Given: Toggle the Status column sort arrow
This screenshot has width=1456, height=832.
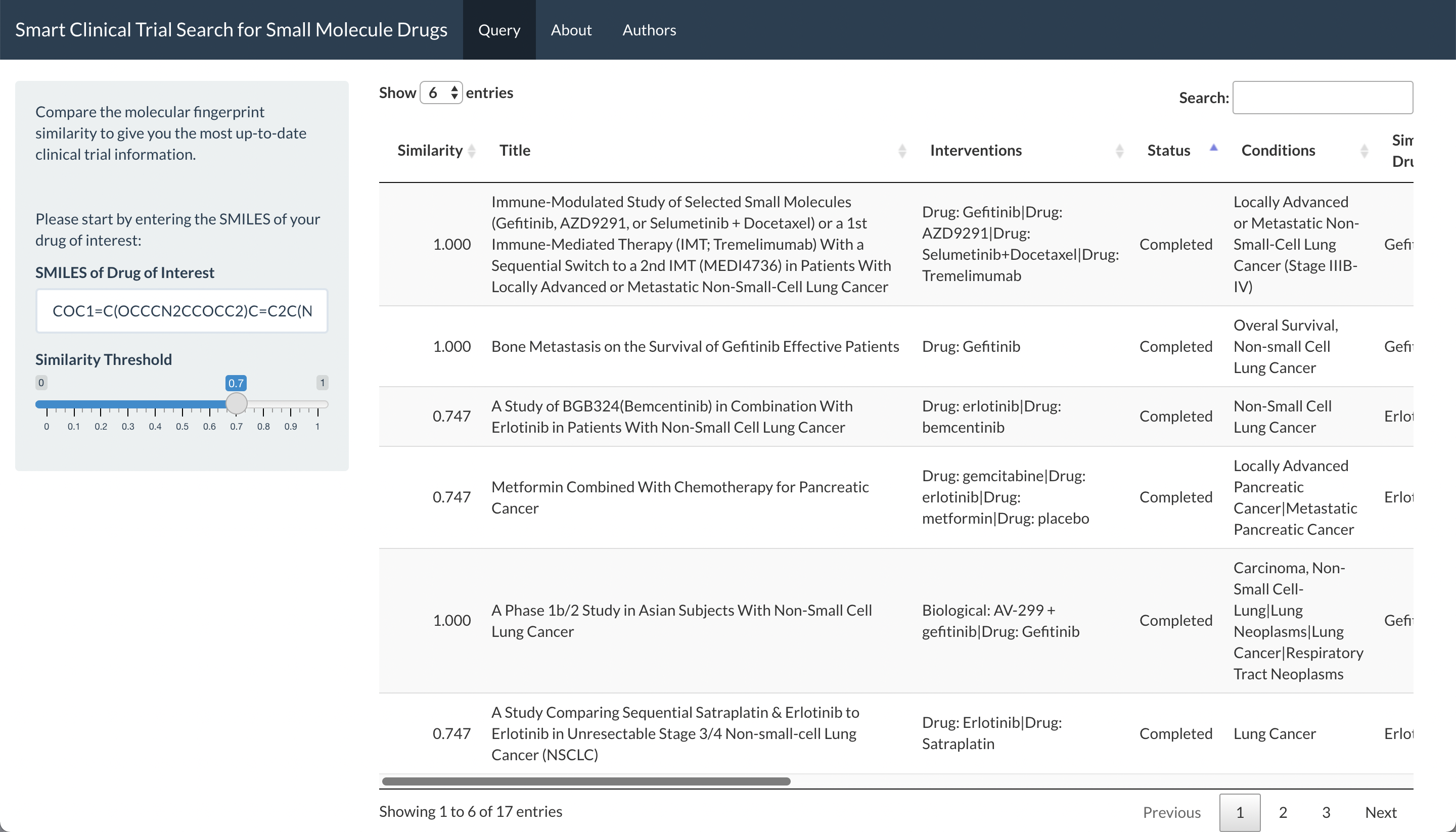Looking at the screenshot, I should (x=1214, y=148).
